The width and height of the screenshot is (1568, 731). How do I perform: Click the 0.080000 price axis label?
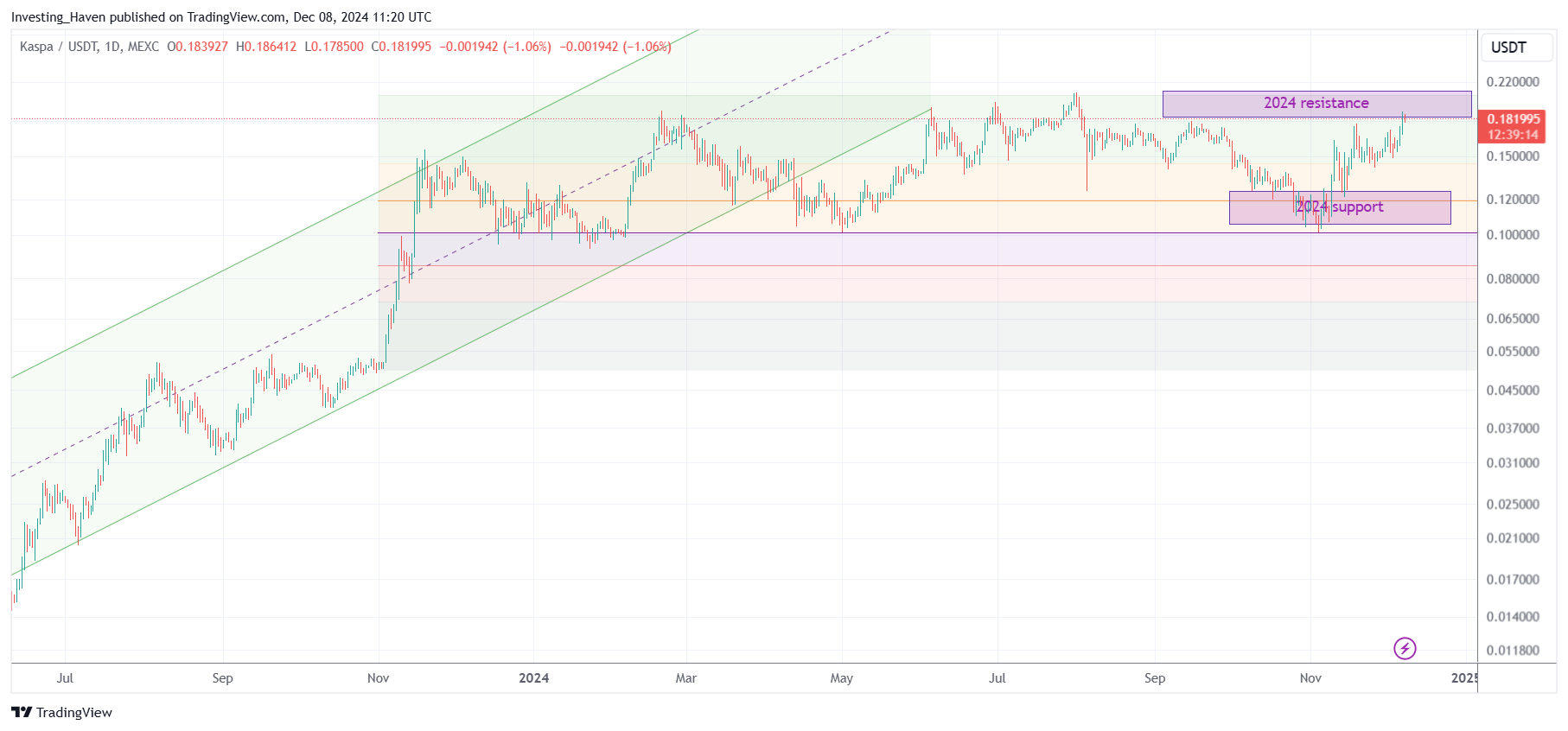1513,279
